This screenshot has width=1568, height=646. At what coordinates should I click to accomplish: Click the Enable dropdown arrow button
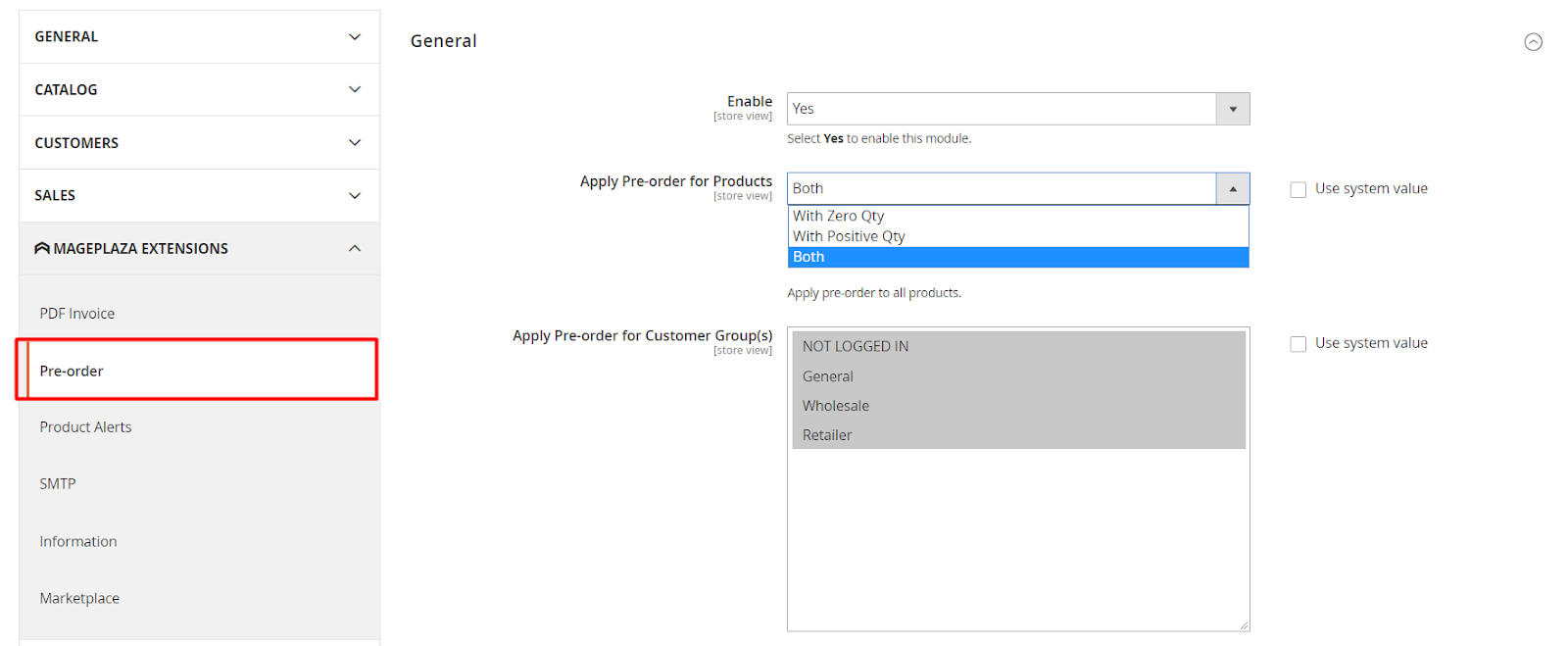pos(1232,109)
